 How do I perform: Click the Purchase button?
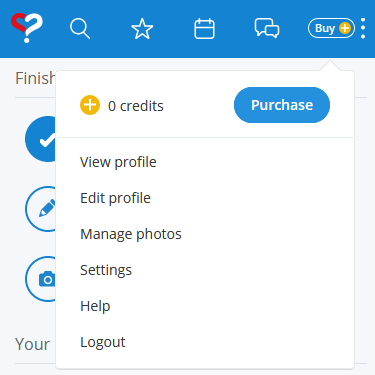pyautogui.click(x=282, y=105)
